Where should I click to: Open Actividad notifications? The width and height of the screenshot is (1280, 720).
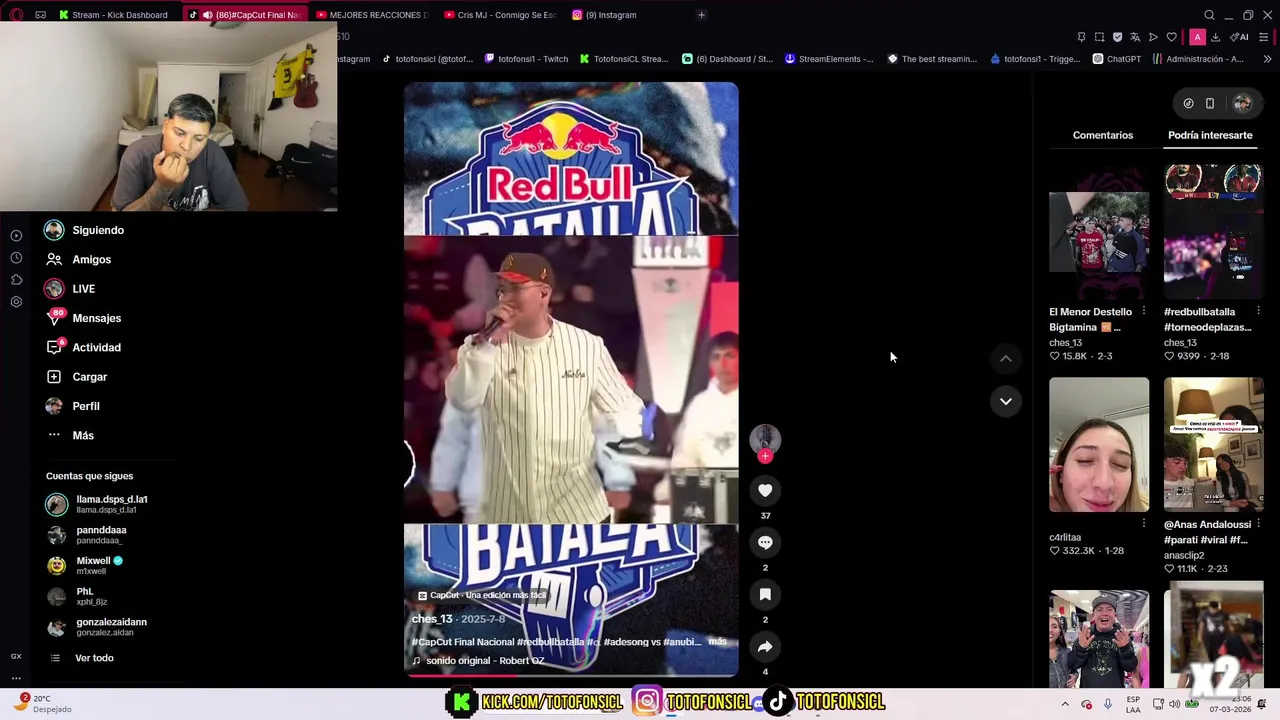(83, 347)
